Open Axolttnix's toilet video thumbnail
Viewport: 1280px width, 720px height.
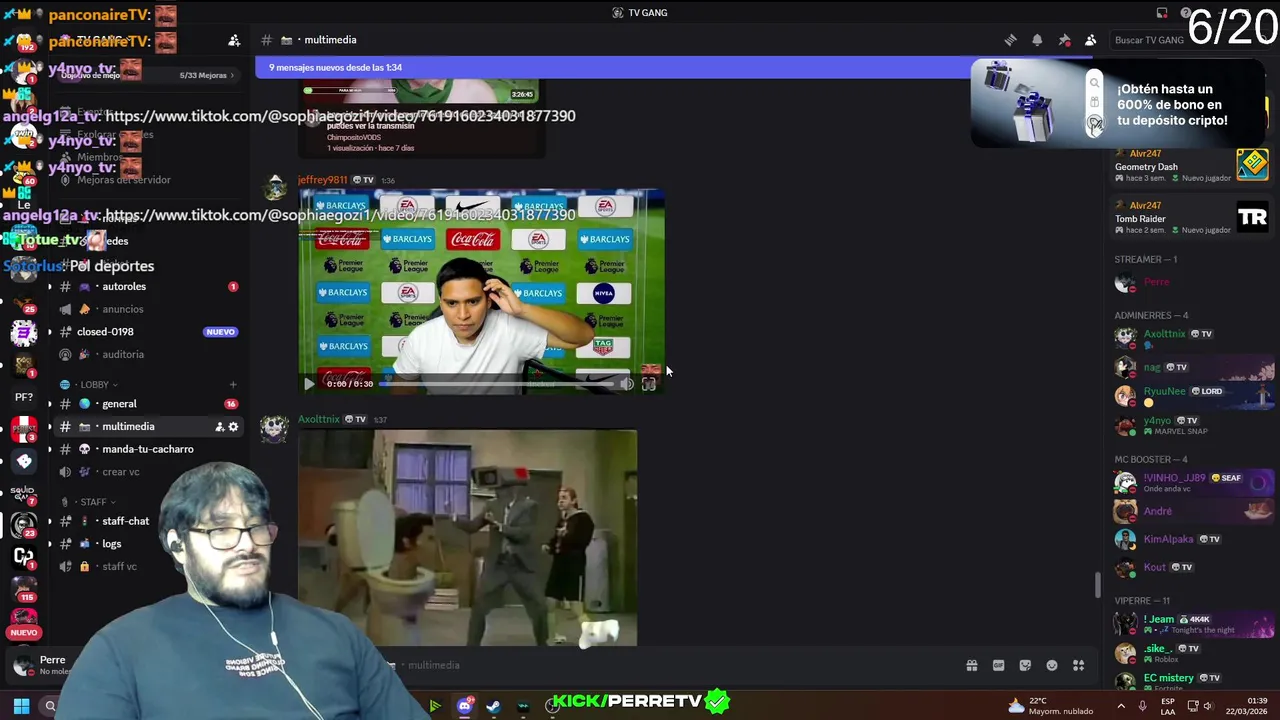[x=467, y=538]
